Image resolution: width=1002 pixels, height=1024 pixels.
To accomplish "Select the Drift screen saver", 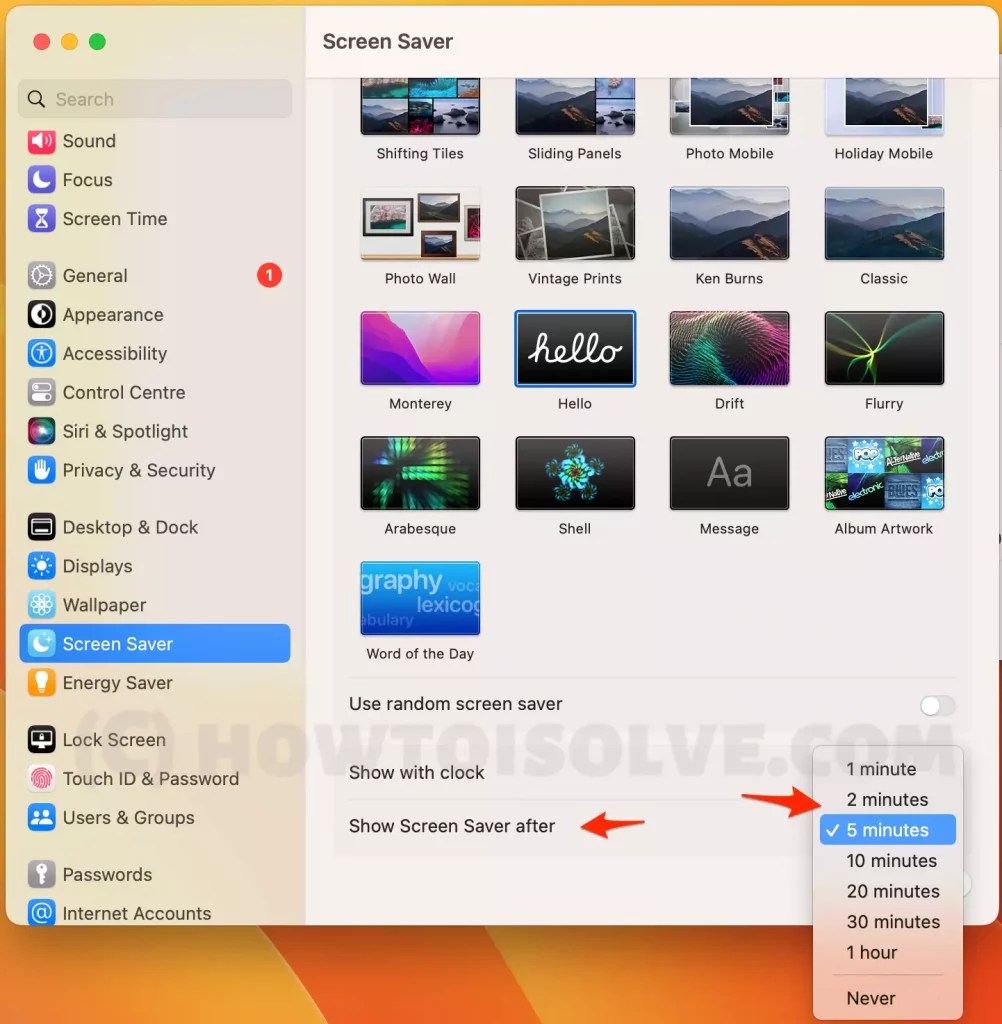I will 729,348.
